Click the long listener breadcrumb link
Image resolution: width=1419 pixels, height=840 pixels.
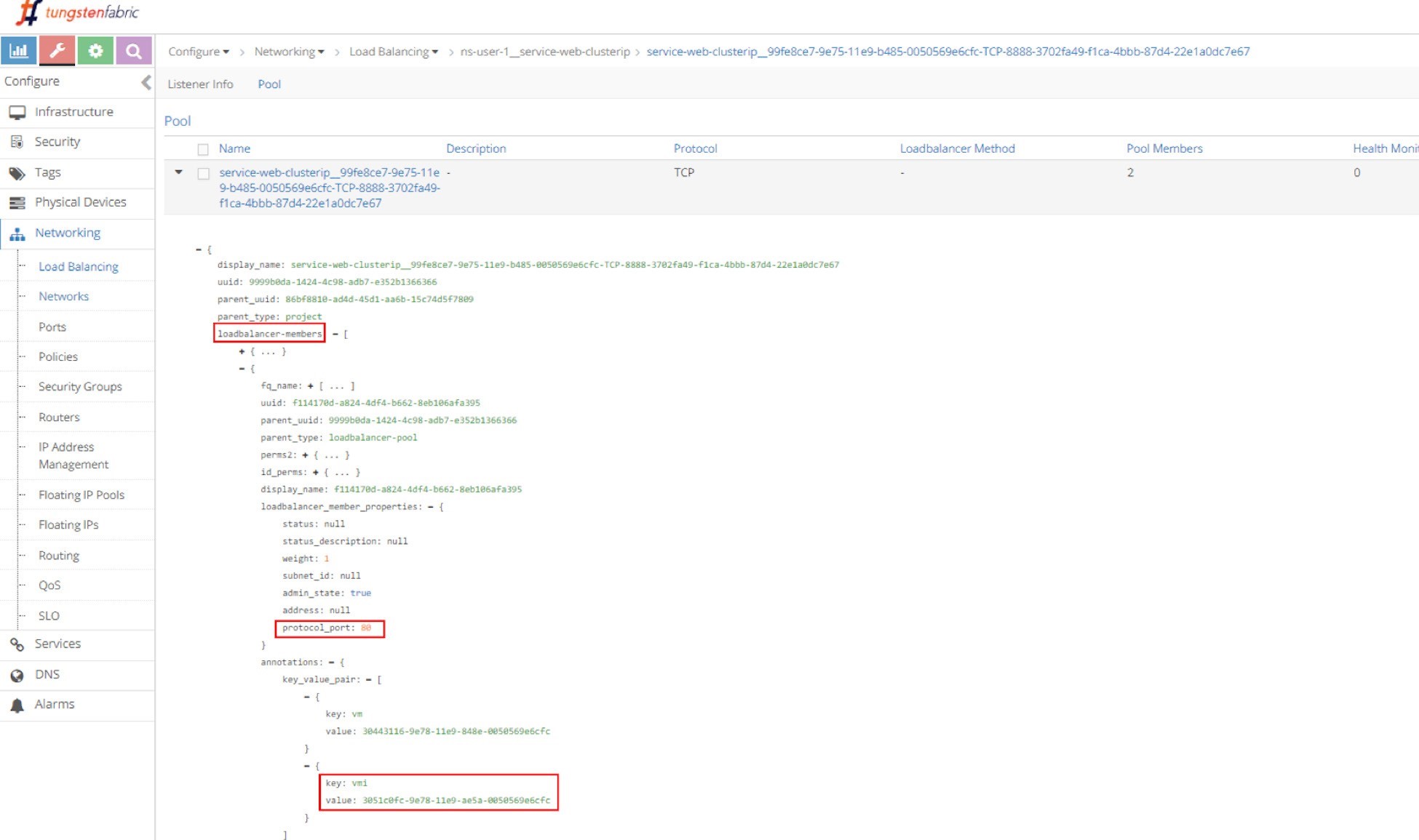click(x=948, y=52)
